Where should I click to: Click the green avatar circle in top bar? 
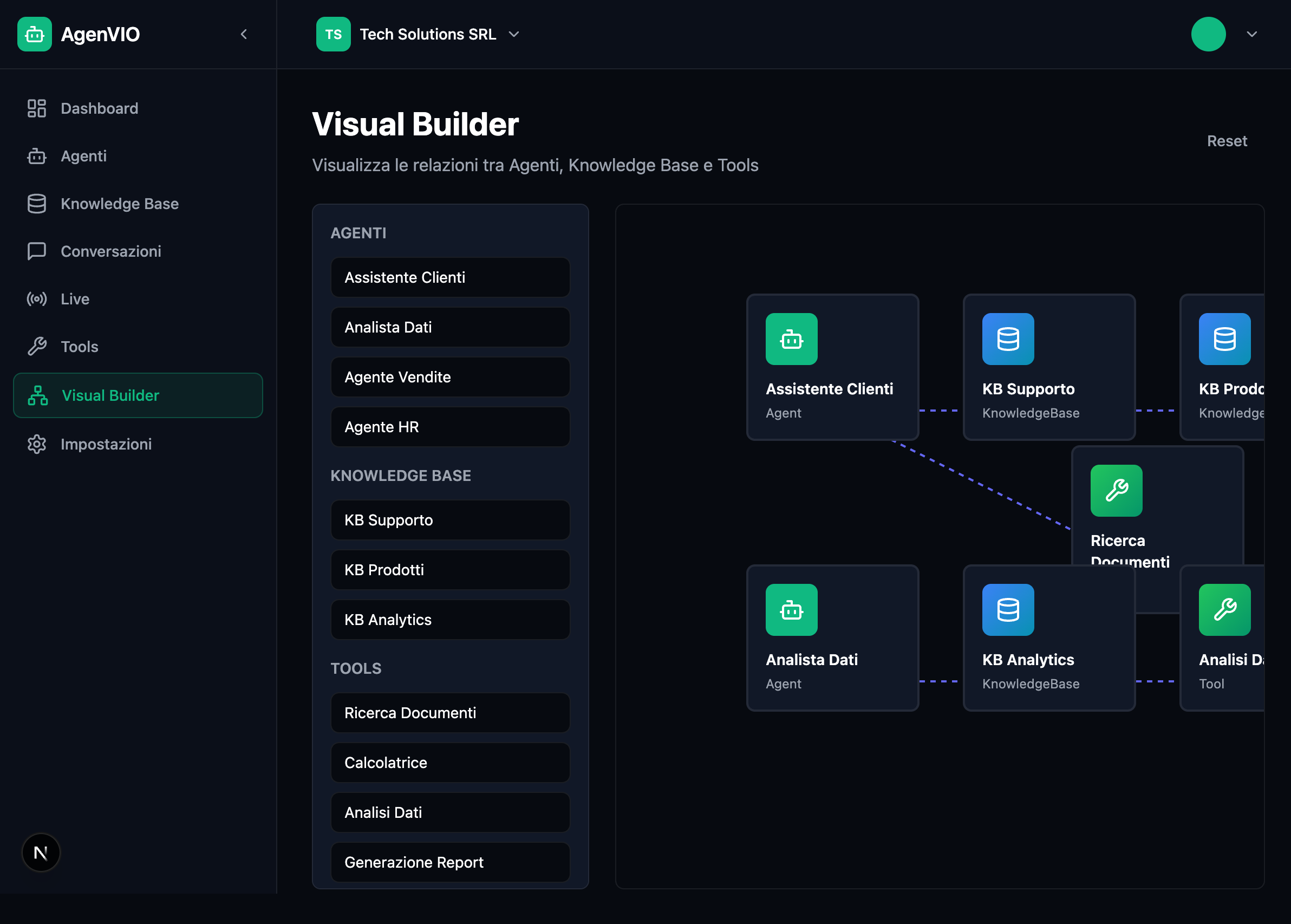[x=1209, y=34]
